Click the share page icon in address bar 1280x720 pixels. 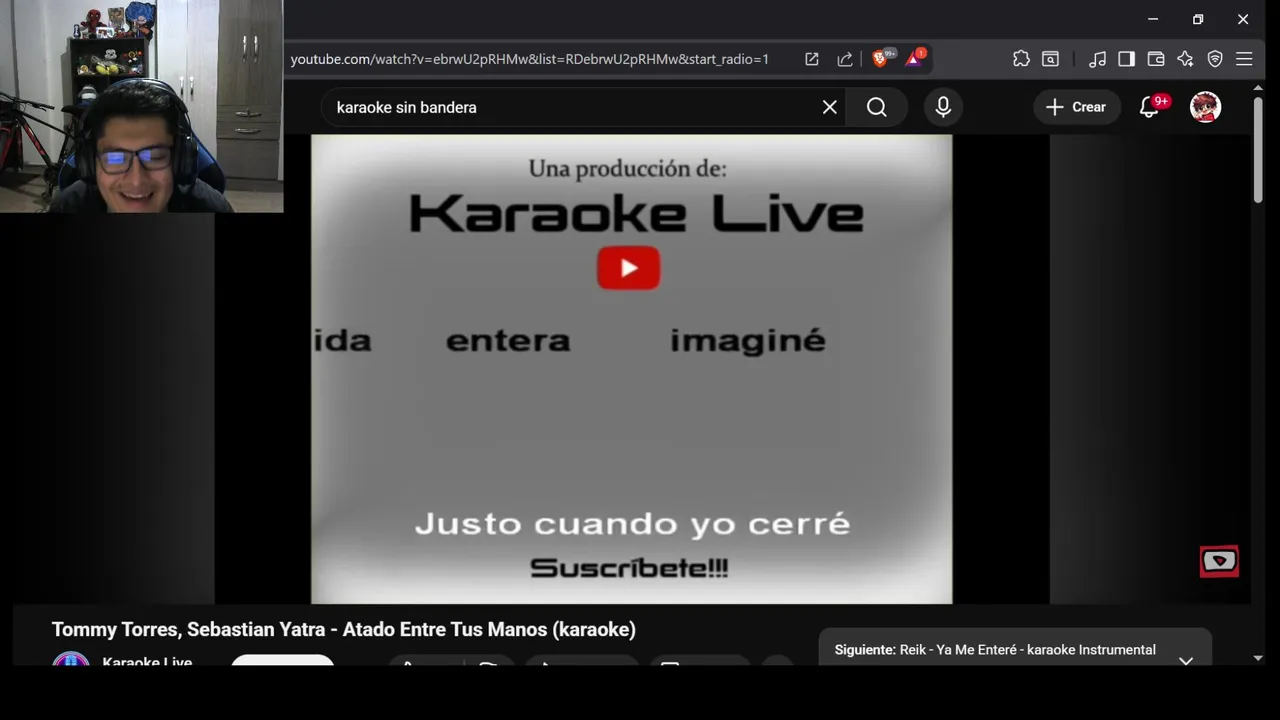click(845, 59)
